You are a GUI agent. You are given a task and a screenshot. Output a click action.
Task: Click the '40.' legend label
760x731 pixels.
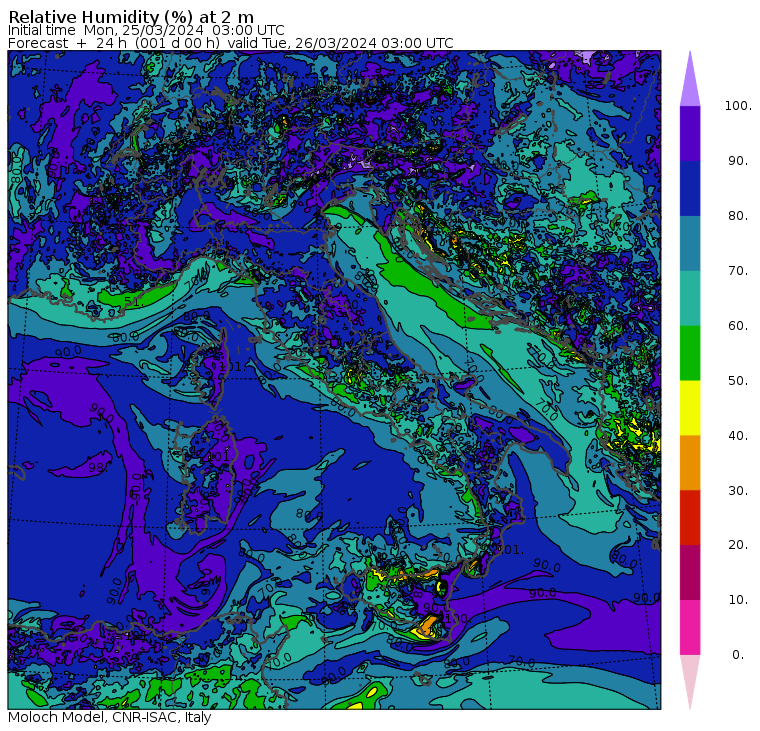click(738, 436)
